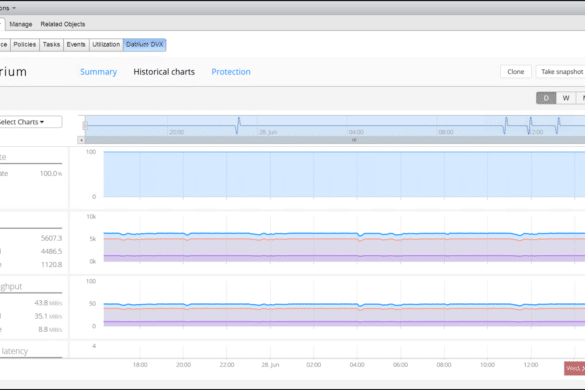
Task: Click Take snapshot button
Action: [561, 72]
